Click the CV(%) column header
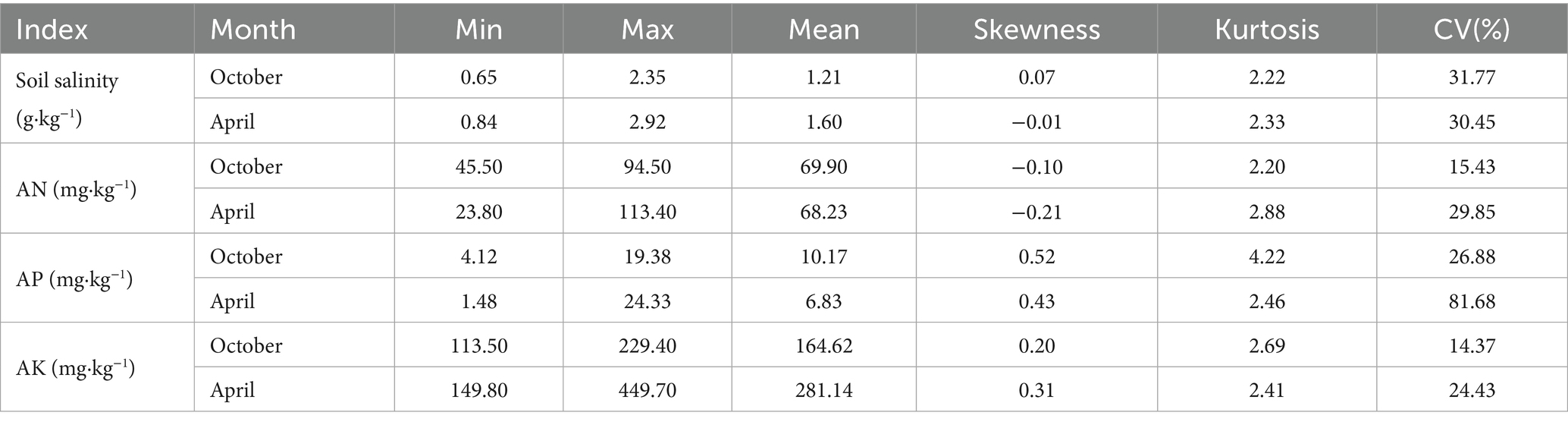The width and height of the screenshot is (1568, 425). (1471, 30)
